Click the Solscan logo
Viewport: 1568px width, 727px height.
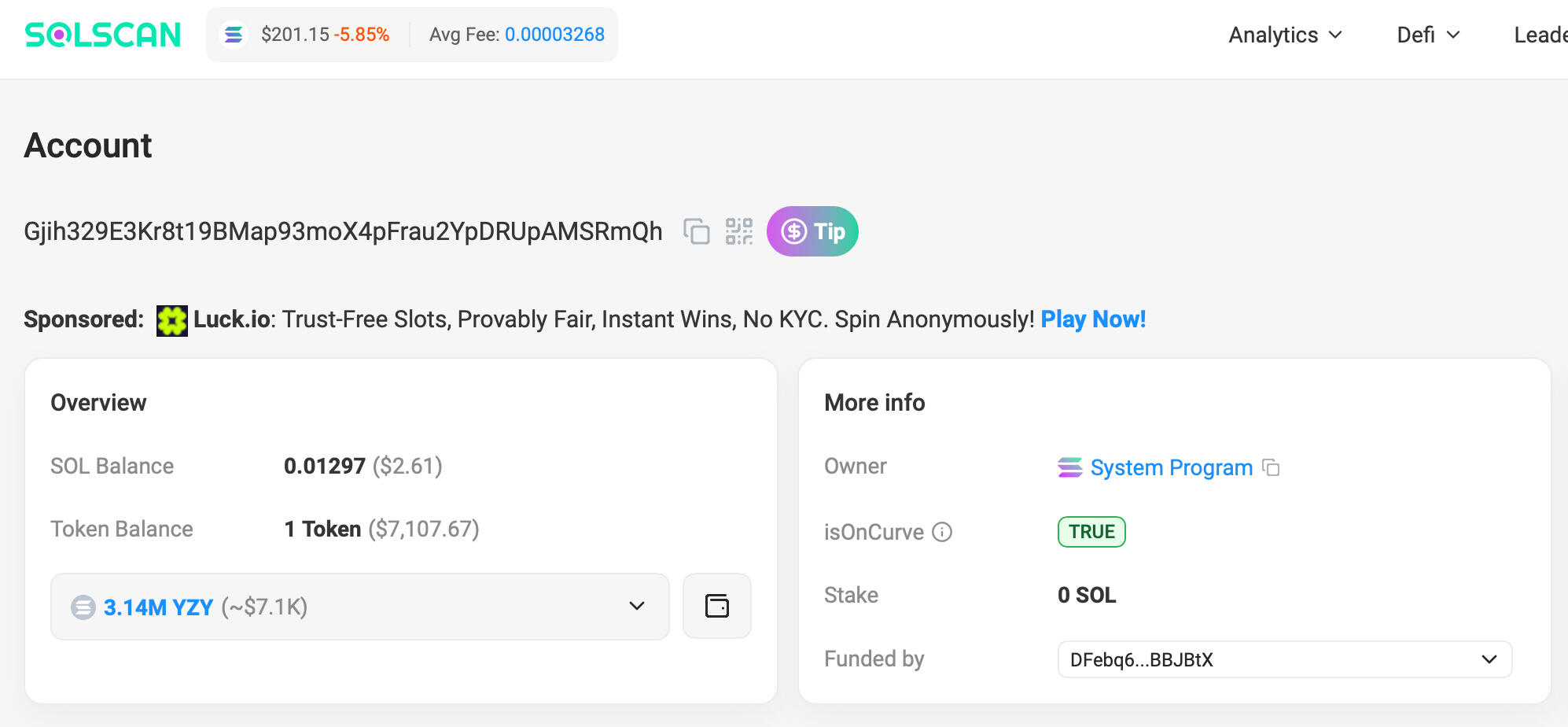point(103,35)
